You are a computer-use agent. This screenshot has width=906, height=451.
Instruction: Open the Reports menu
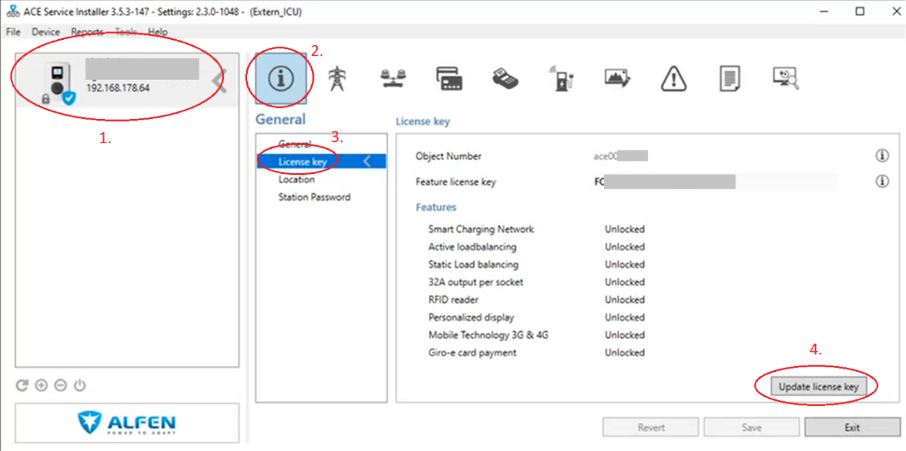point(87,32)
